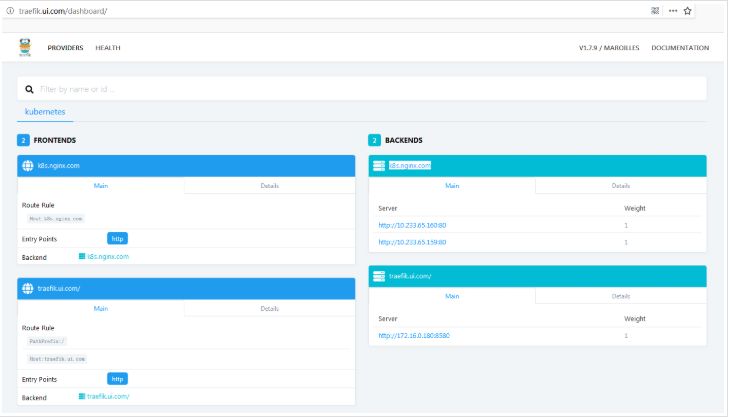This screenshot has width=730, height=418.
Task: Click globe icon of k8s.nginx.com frontend
Action: [28, 166]
